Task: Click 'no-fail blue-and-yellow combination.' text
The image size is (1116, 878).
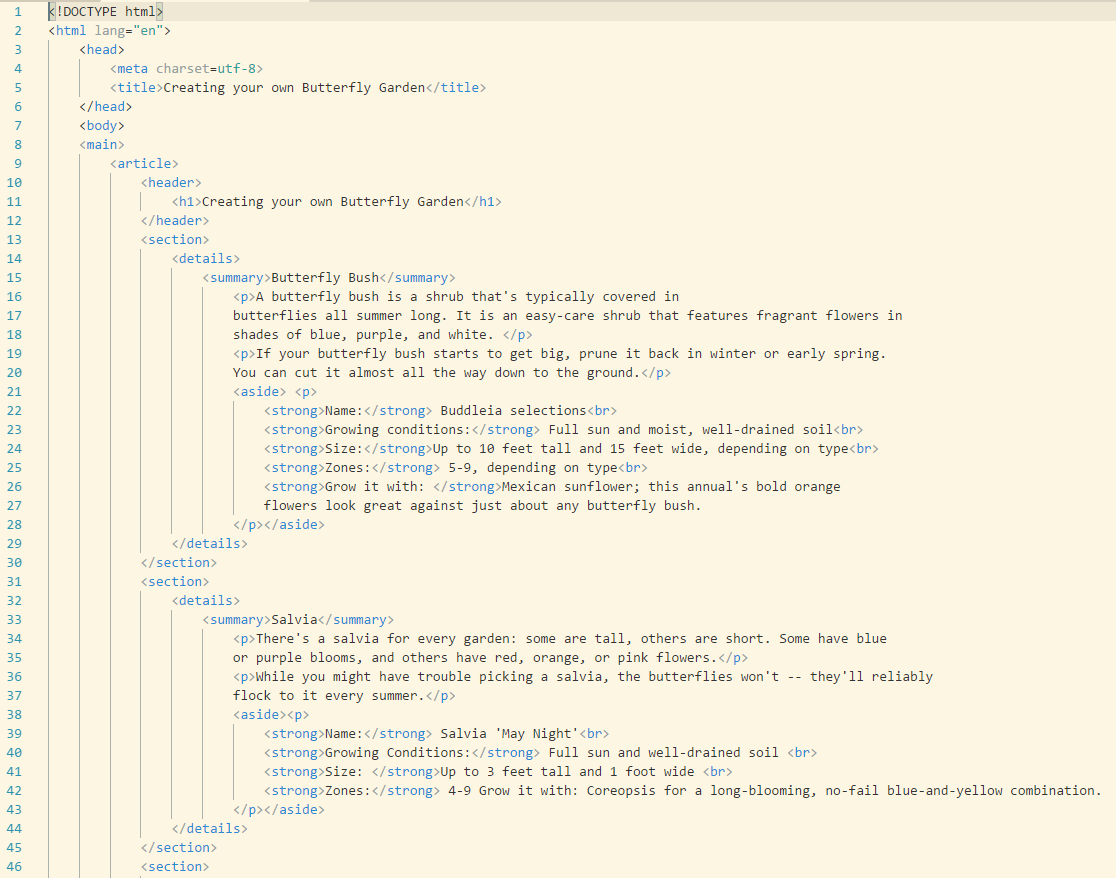Action: click(x=964, y=790)
